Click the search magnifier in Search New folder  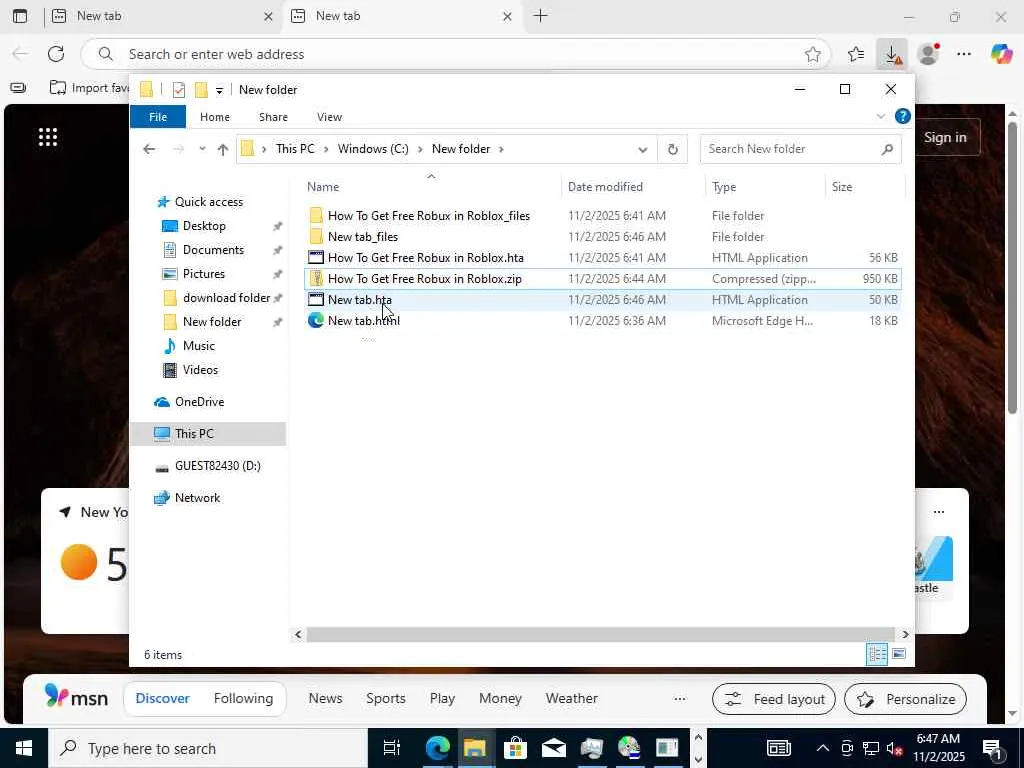point(887,150)
